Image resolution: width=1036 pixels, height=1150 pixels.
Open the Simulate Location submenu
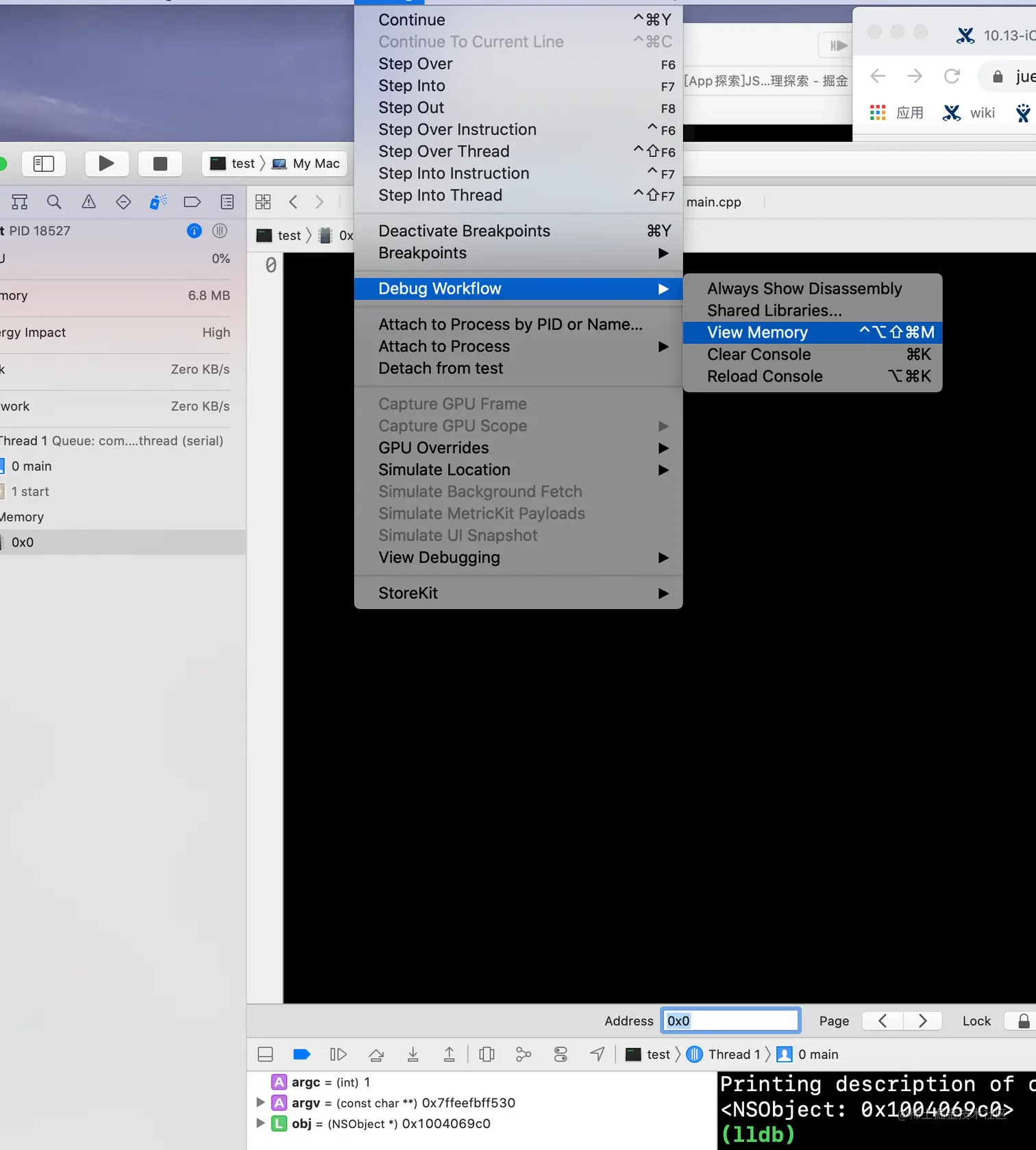(x=519, y=469)
